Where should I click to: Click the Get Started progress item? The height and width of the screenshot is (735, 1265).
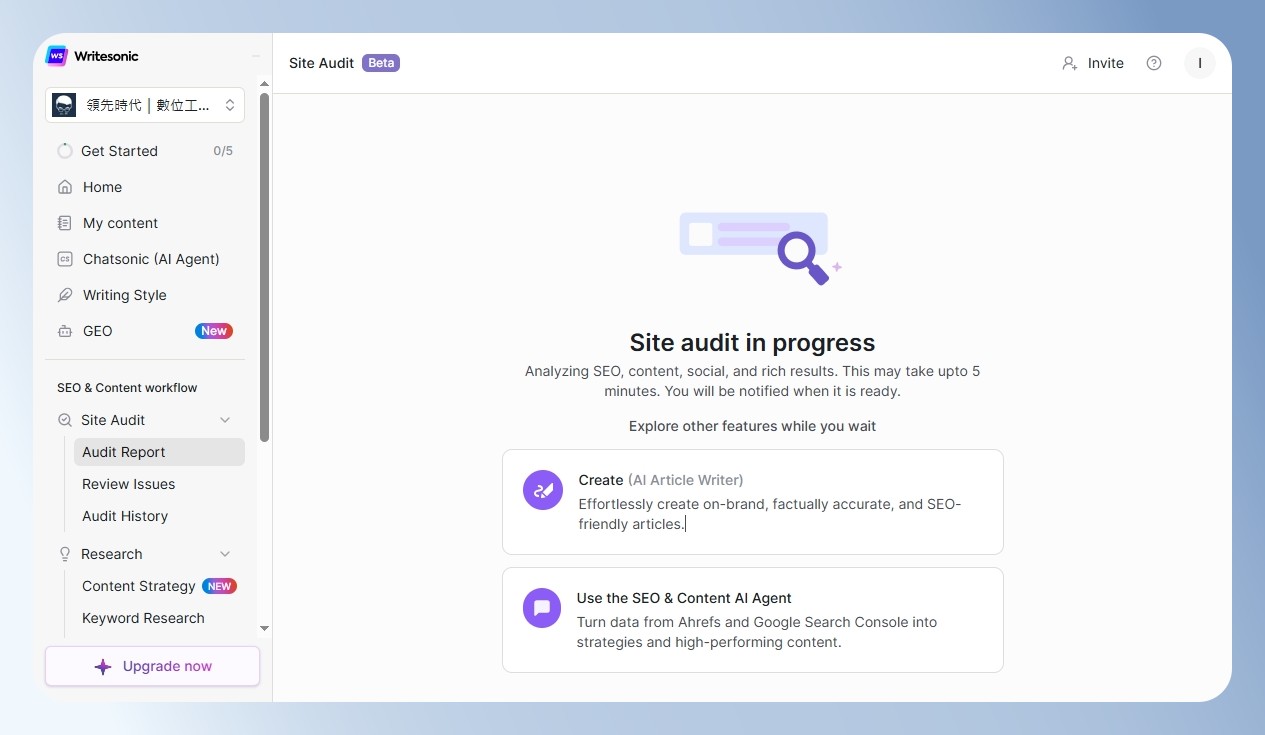coord(145,151)
